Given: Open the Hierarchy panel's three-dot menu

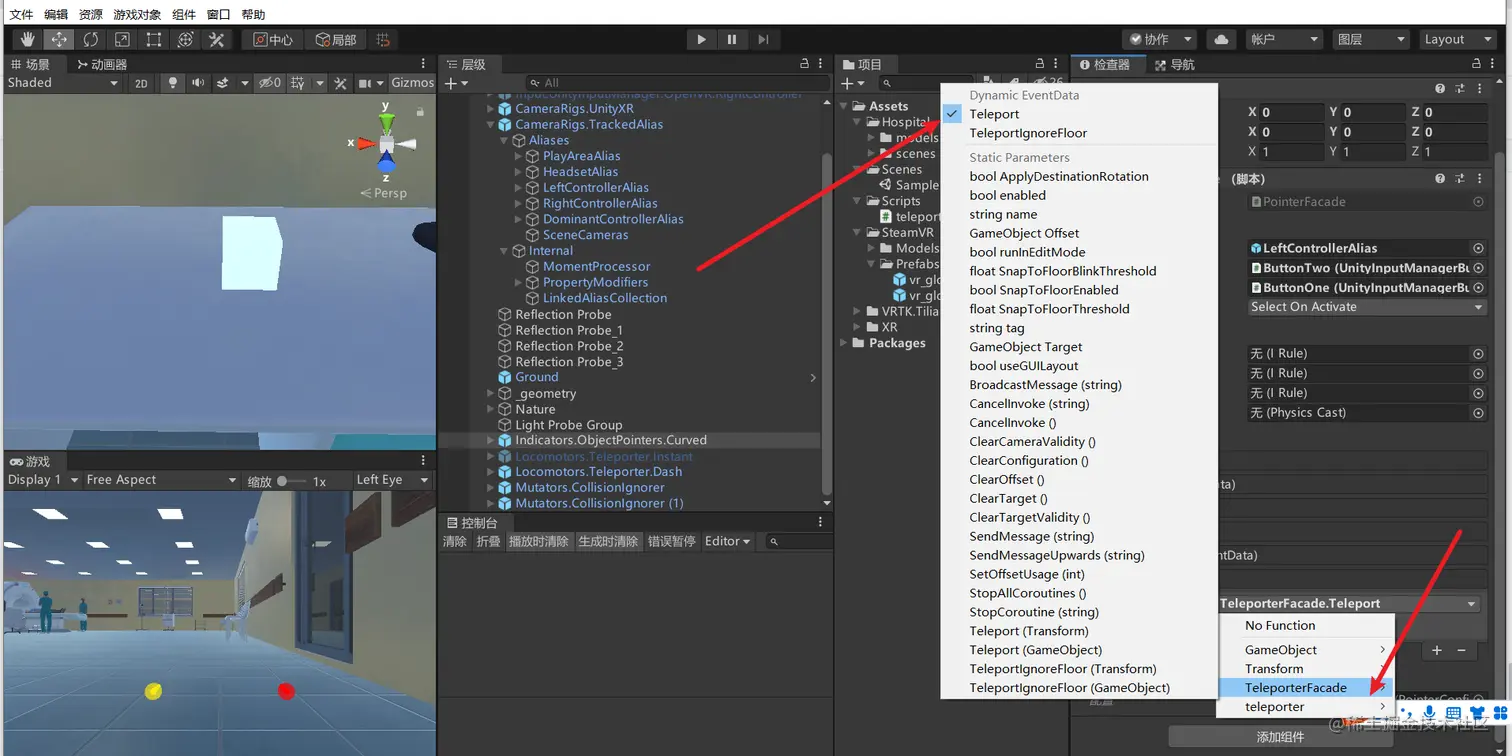Looking at the screenshot, I should coord(821,64).
